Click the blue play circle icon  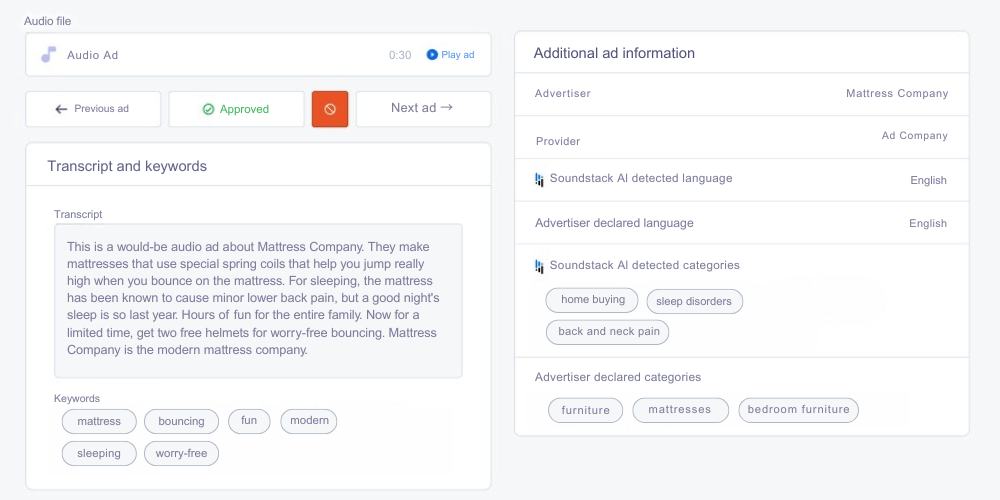[432, 55]
